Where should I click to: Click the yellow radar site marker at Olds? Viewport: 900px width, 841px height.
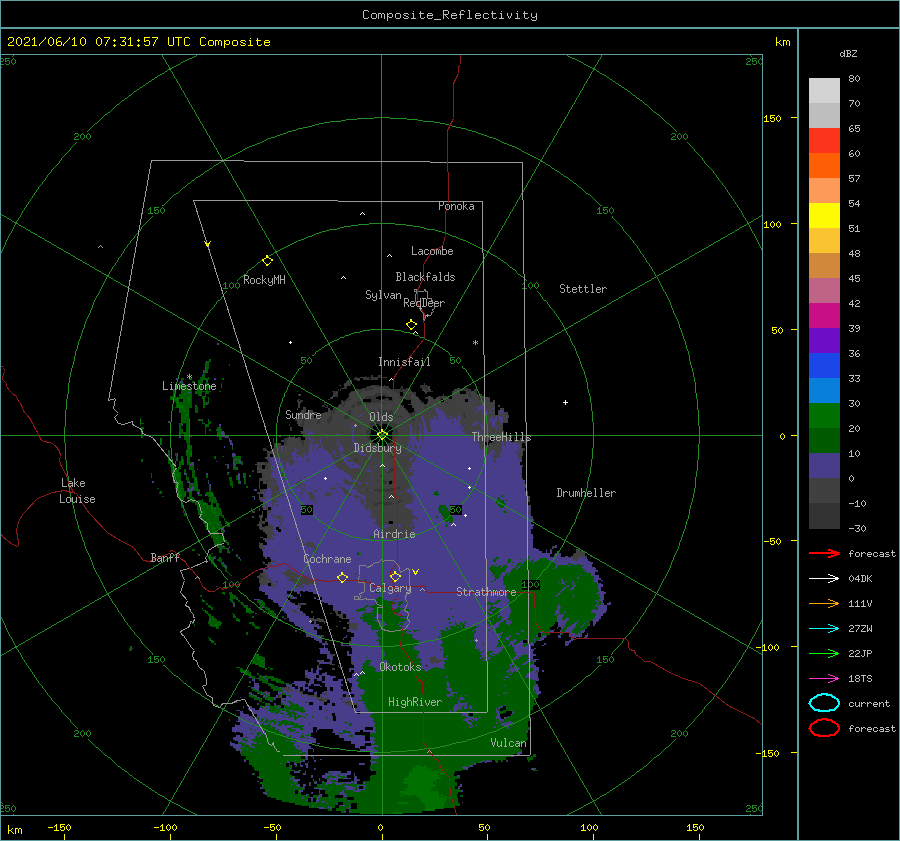[x=382, y=435]
